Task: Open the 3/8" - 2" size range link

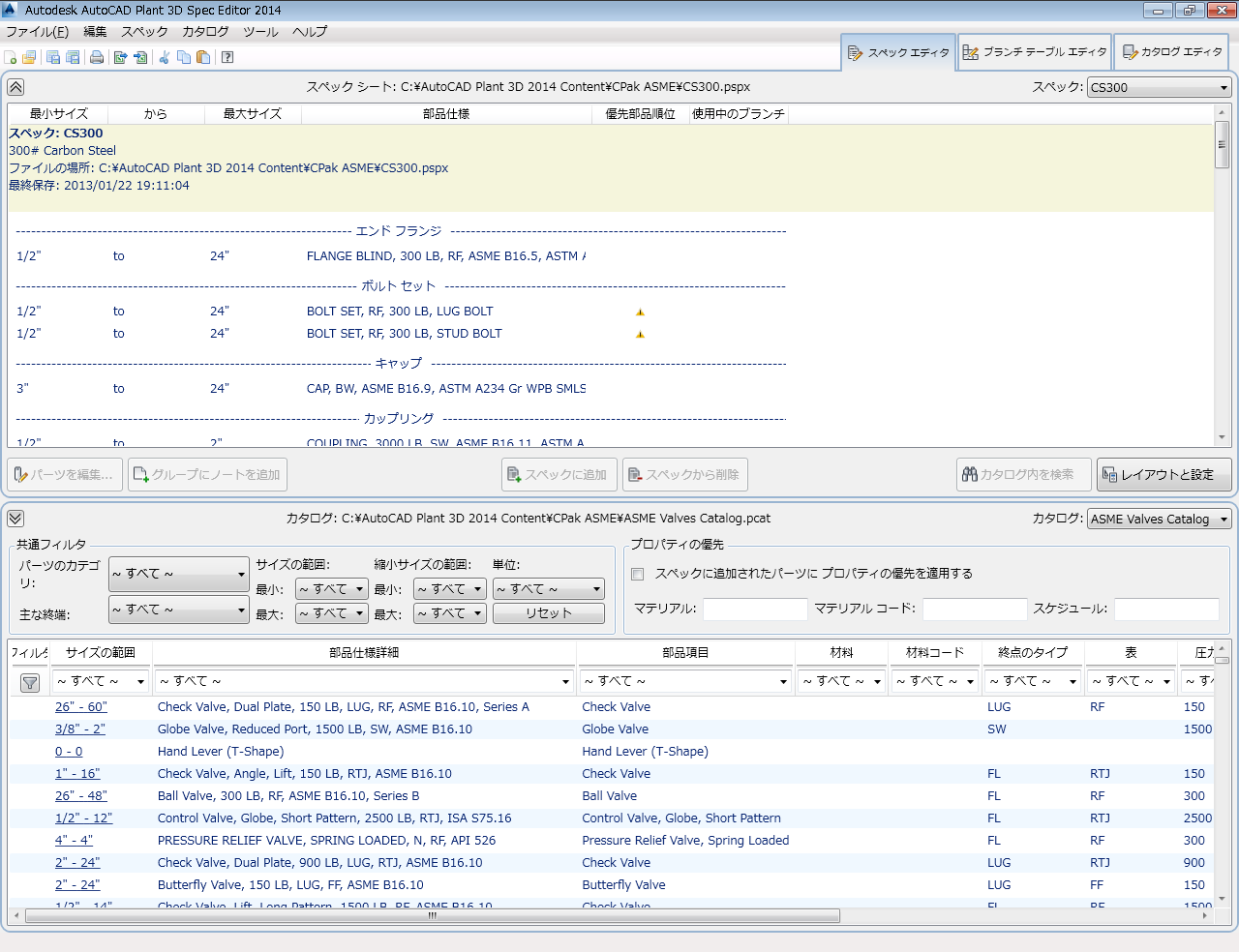Action: point(80,729)
